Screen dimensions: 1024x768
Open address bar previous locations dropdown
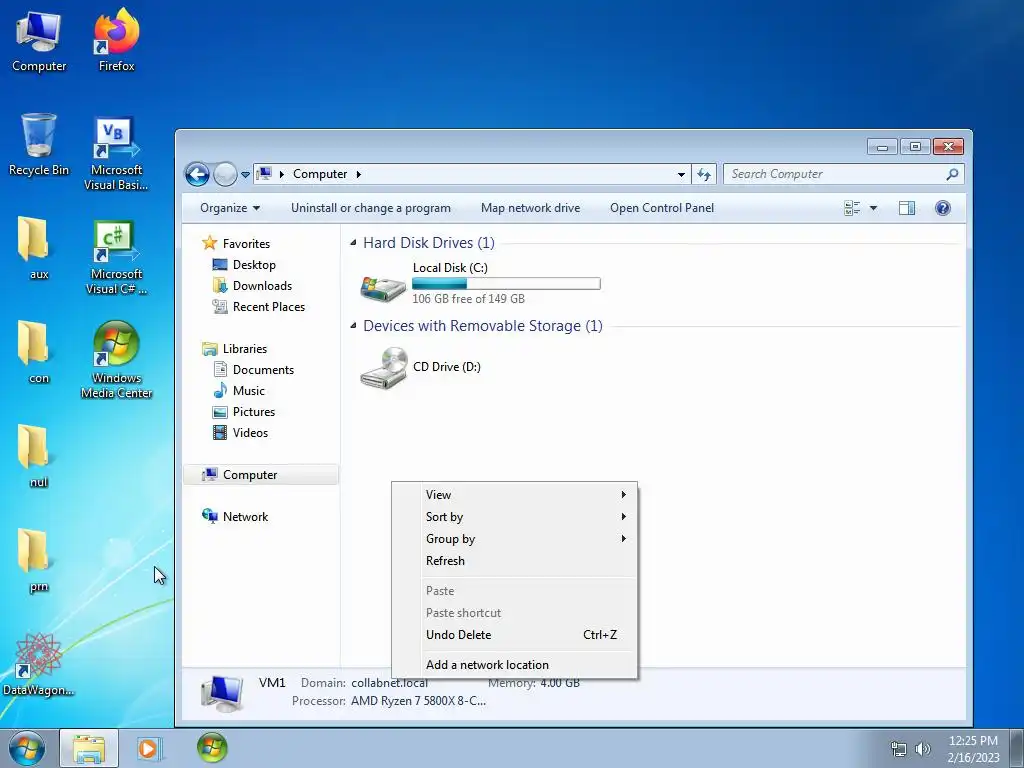point(681,174)
